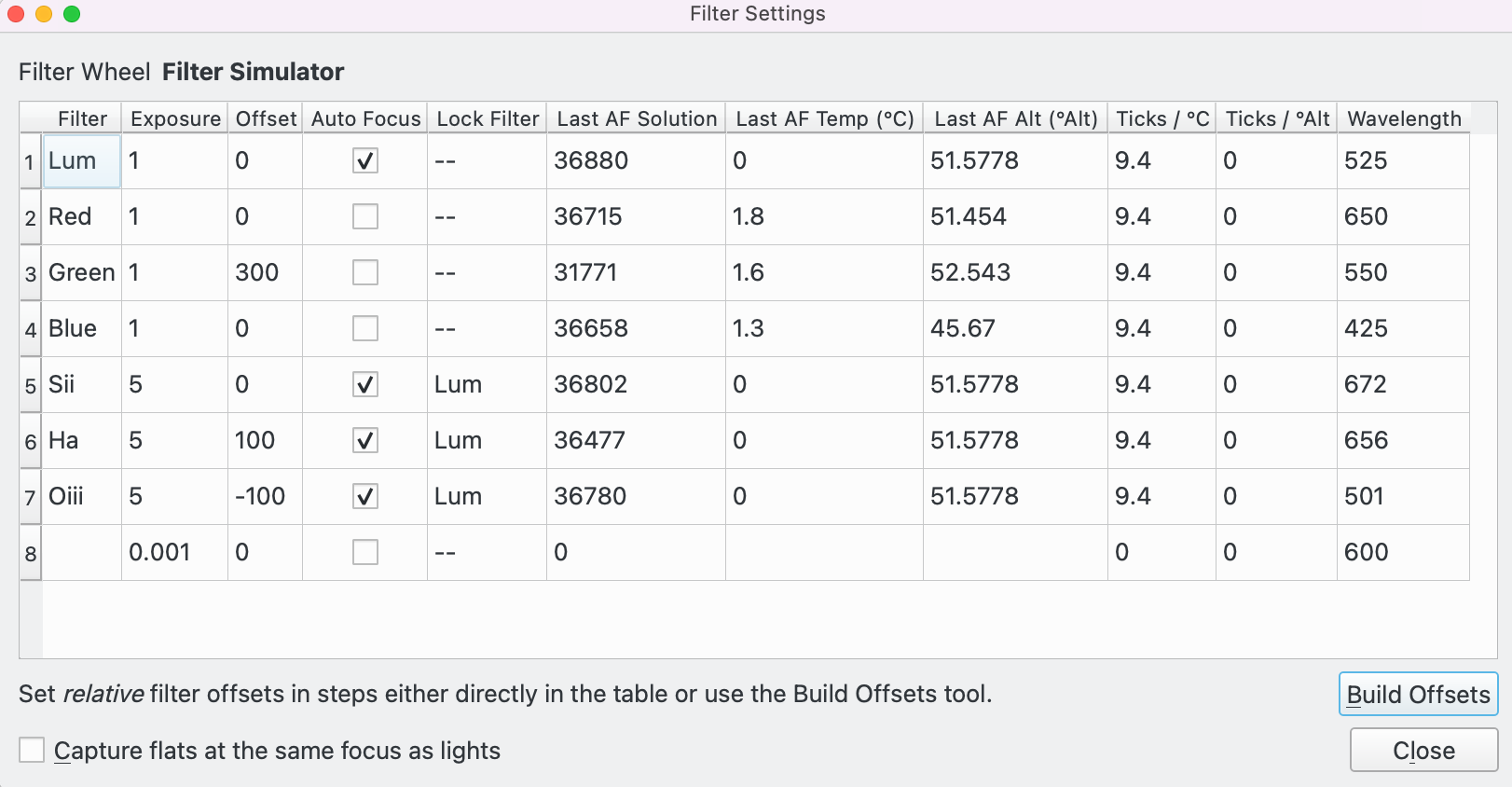The image size is (1512, 787).
Task: Close the Filter Settings dialog
Action: 1423,751
